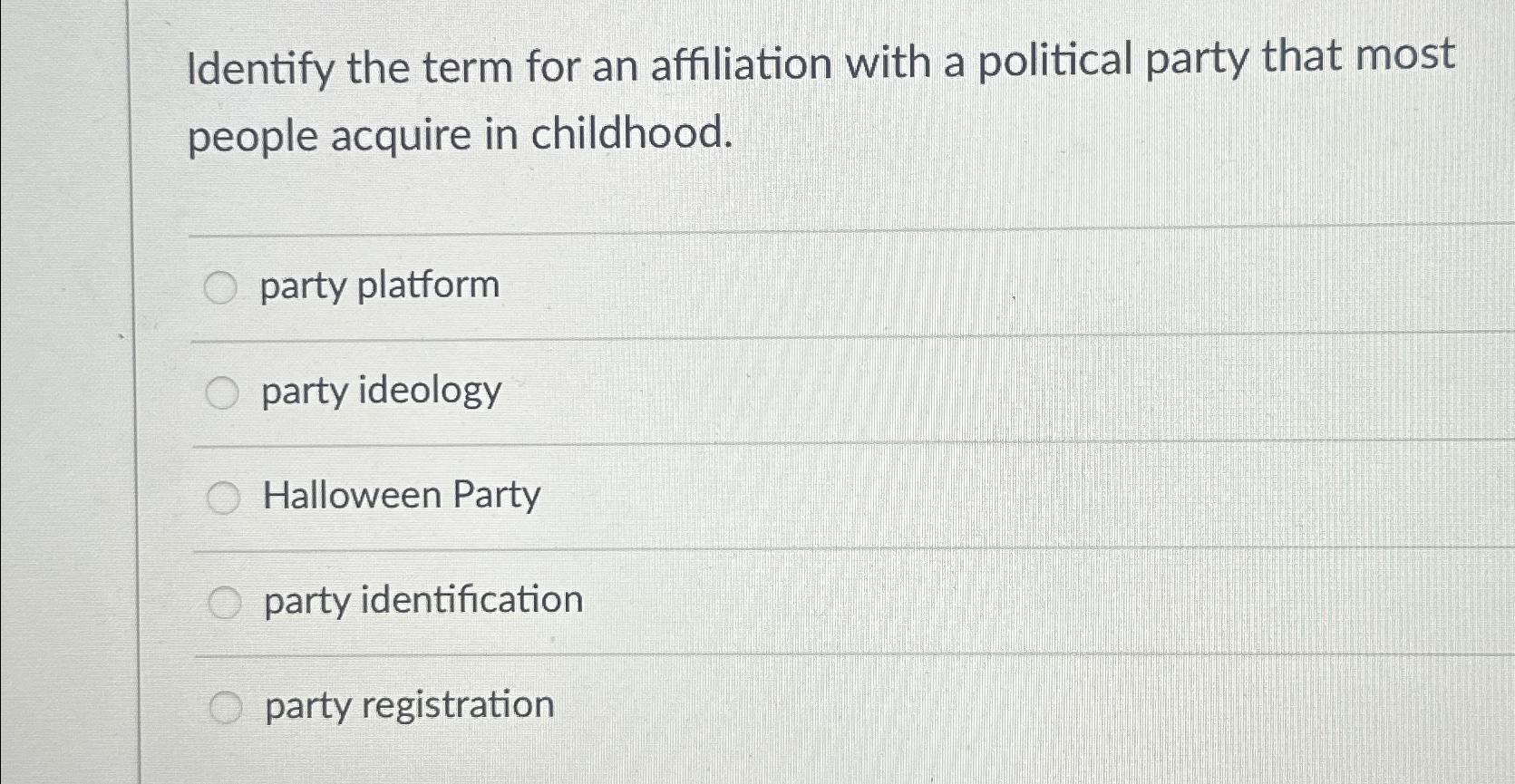Viewport: 1515px width, 784px height.
Task: Select the Halloween Party radio button
Action: coord(221,497)
